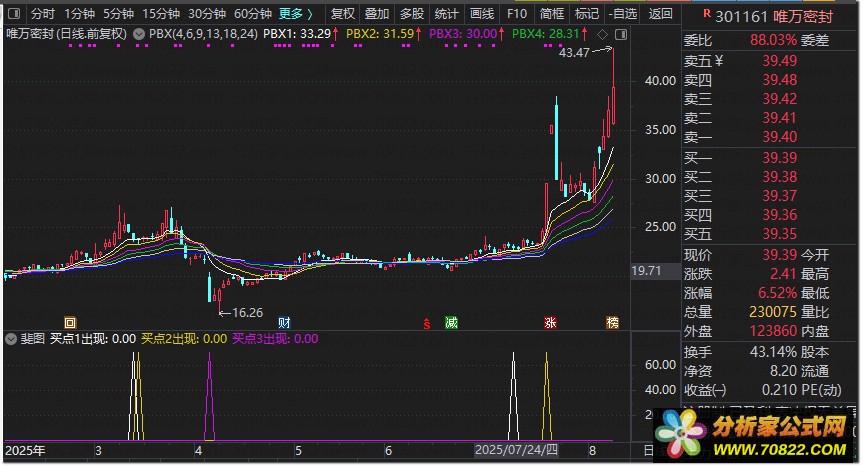863x466 pixels.
Task: Select 买一 price 39.39
Action: coord(779,158)
